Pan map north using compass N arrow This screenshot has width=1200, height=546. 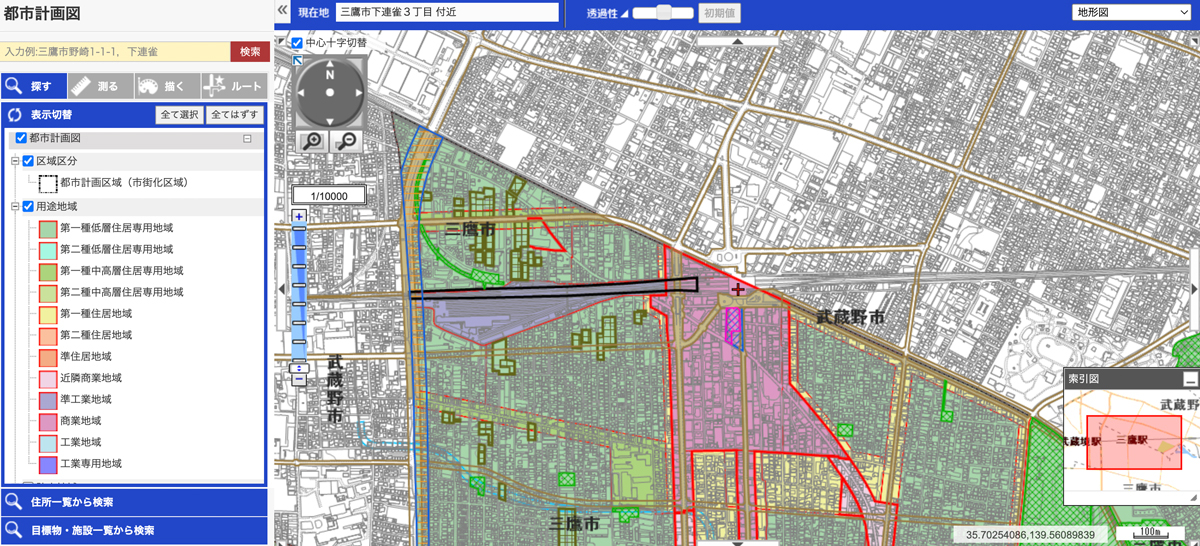point(330,75)
